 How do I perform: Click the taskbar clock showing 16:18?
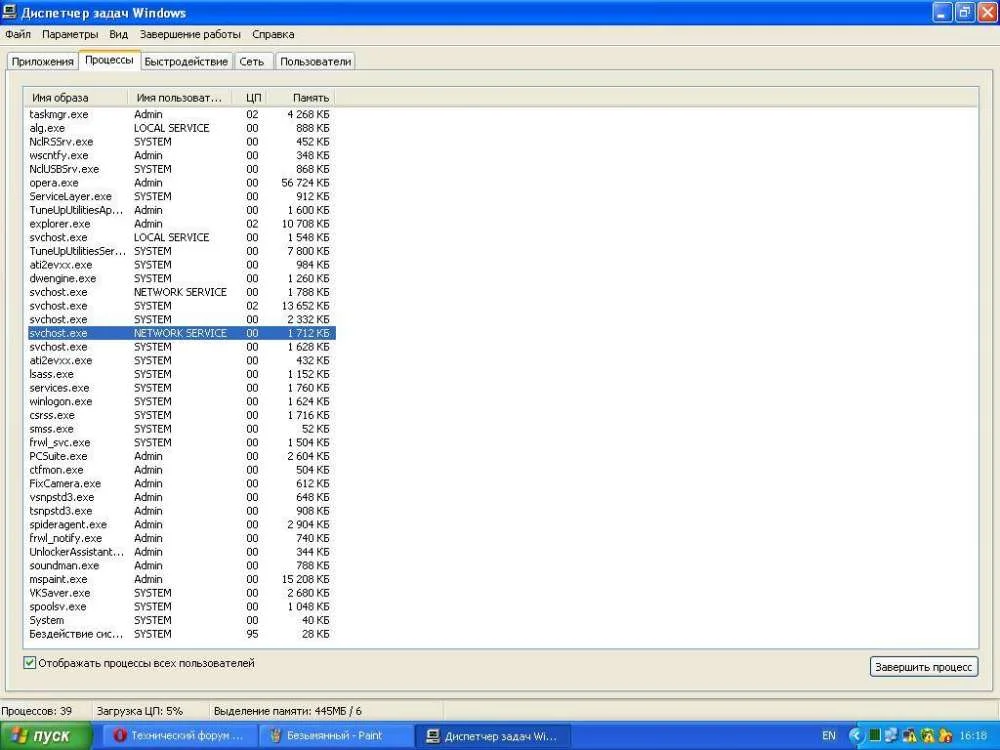tap(973, 735)
